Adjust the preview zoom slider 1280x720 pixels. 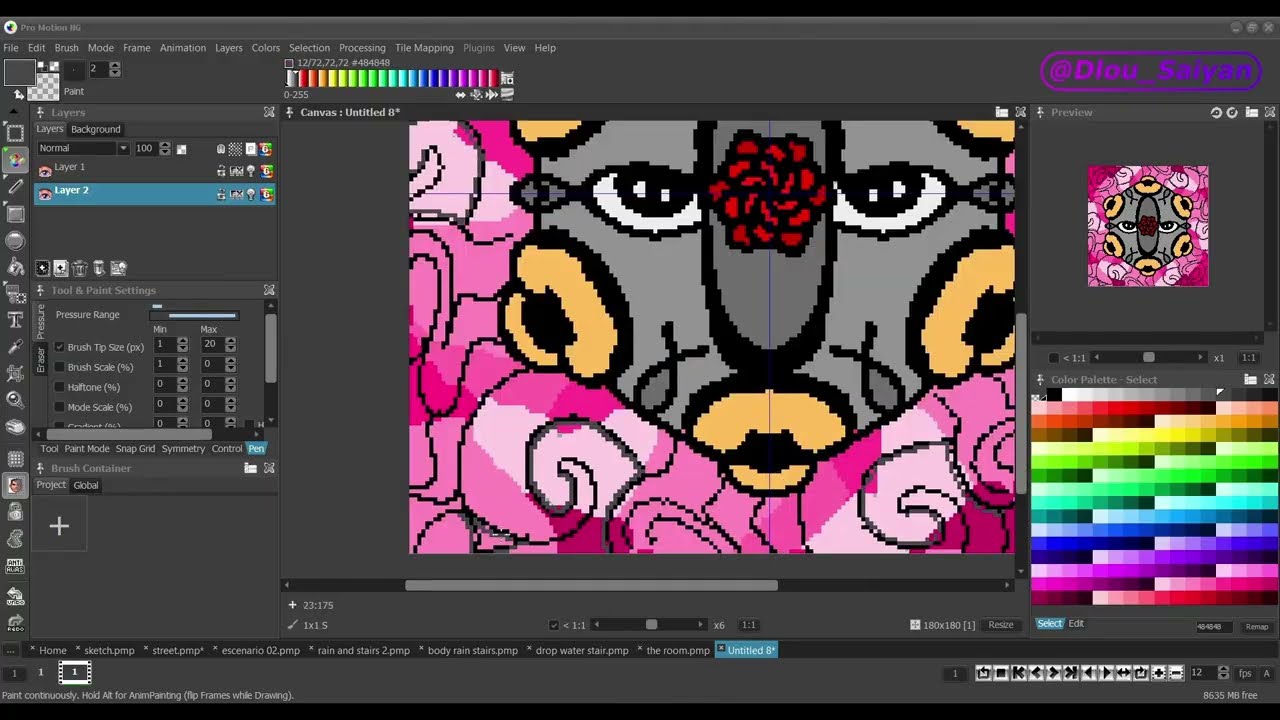1148,357
